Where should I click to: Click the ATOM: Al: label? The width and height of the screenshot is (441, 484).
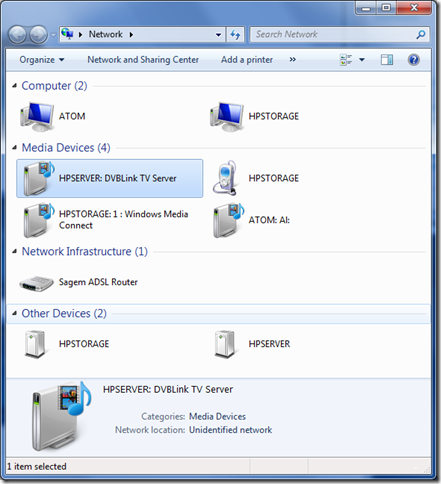[269, 220]
